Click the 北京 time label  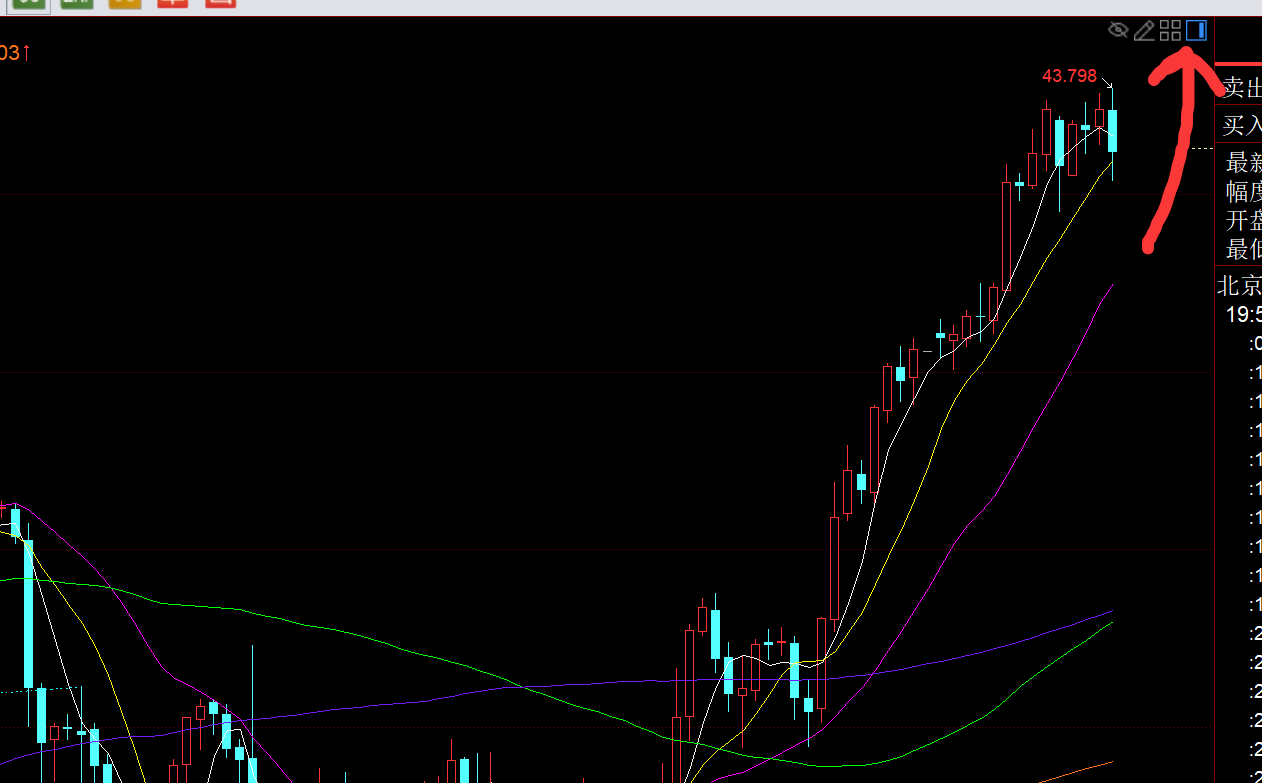coord(1239,286)
